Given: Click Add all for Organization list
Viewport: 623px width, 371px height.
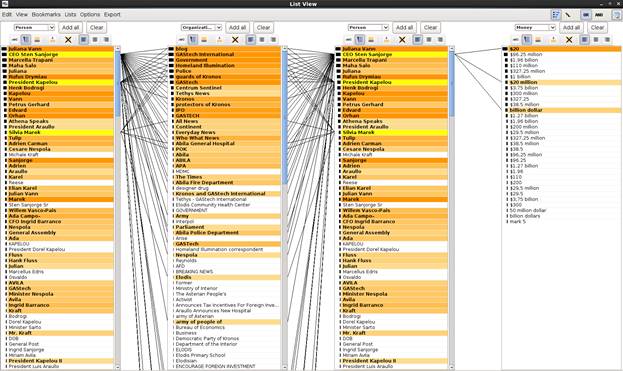Looking at the screenshot, I should [238, 27].
